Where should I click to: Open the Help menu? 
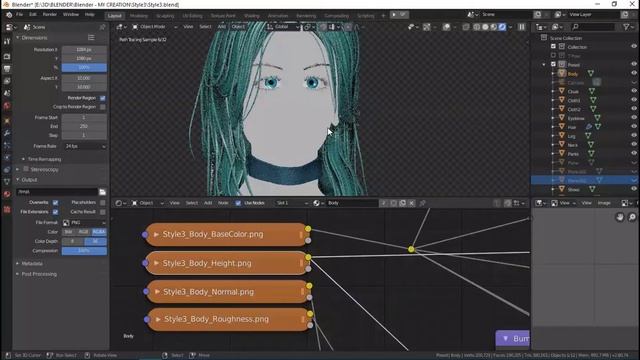(x=89, y=14)
